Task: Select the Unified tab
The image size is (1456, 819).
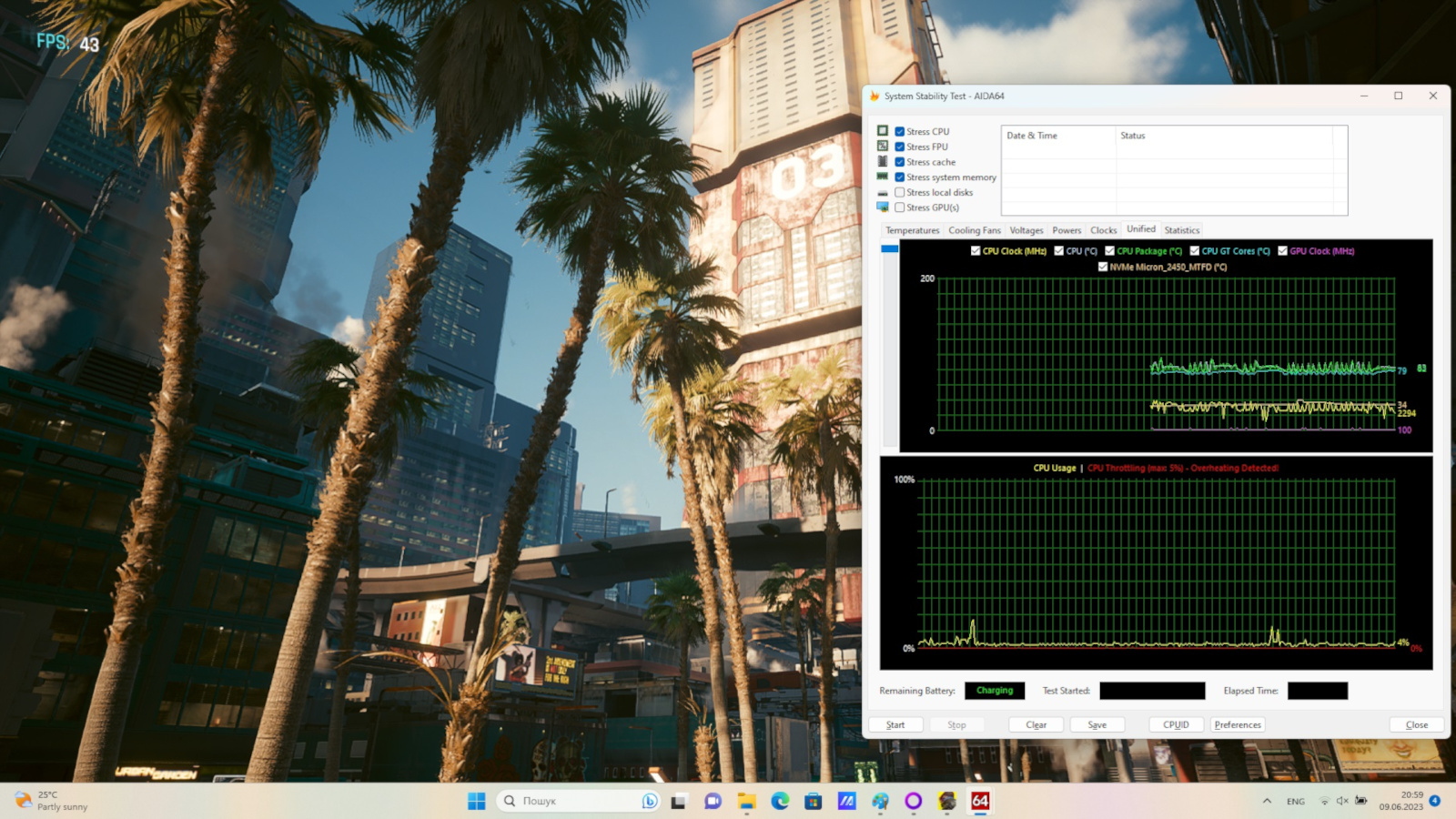Action: coord(1141,229)
